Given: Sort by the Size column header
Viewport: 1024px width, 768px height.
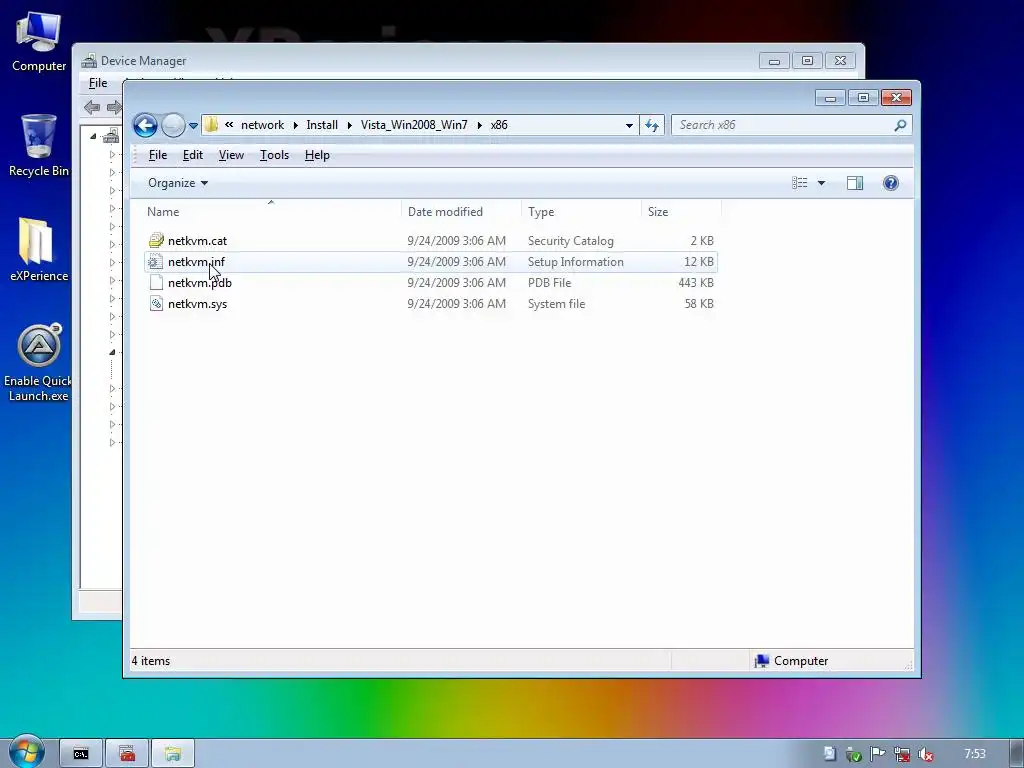Looking at the screenshot, I should point(681,212).
